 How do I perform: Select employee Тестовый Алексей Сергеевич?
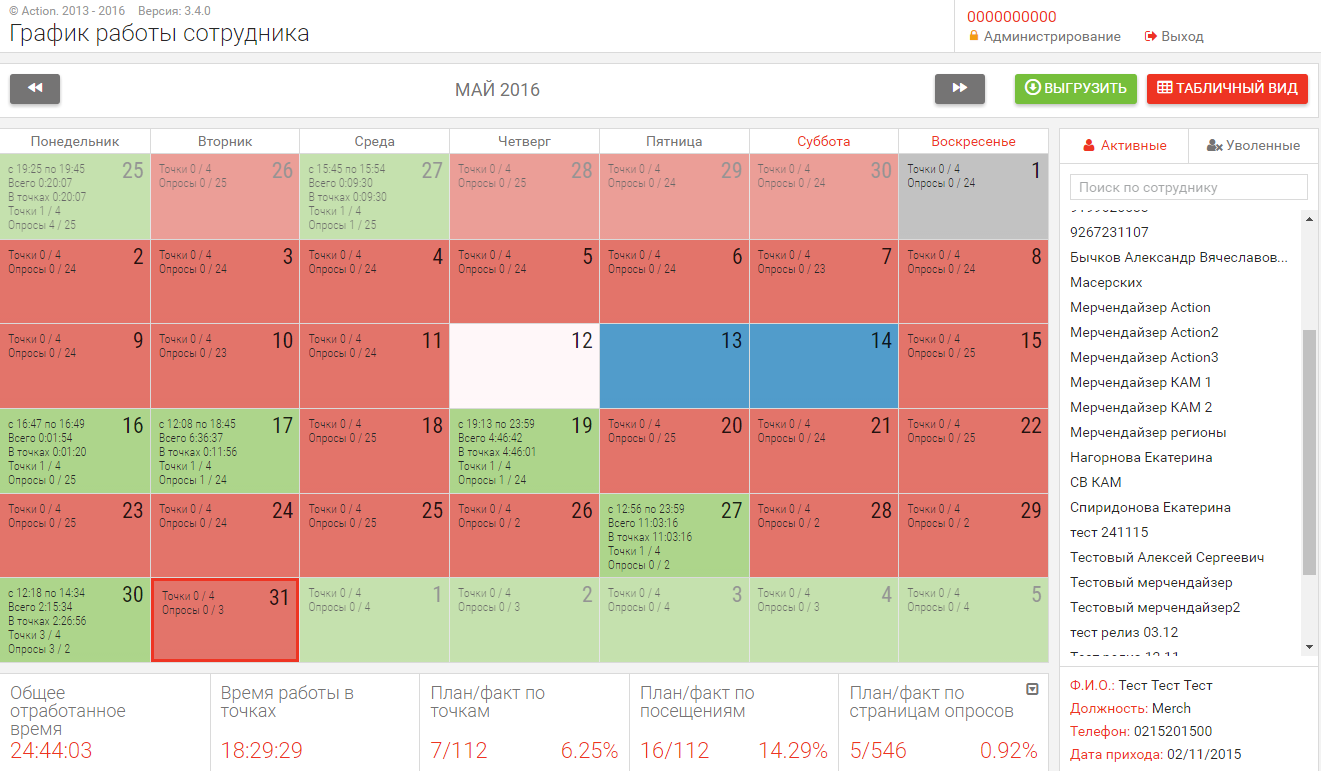[x=1167, y=557]
